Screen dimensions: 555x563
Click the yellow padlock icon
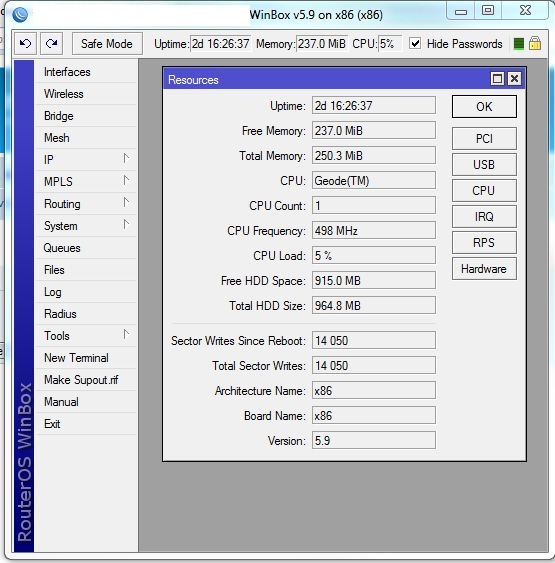[535, 43]
